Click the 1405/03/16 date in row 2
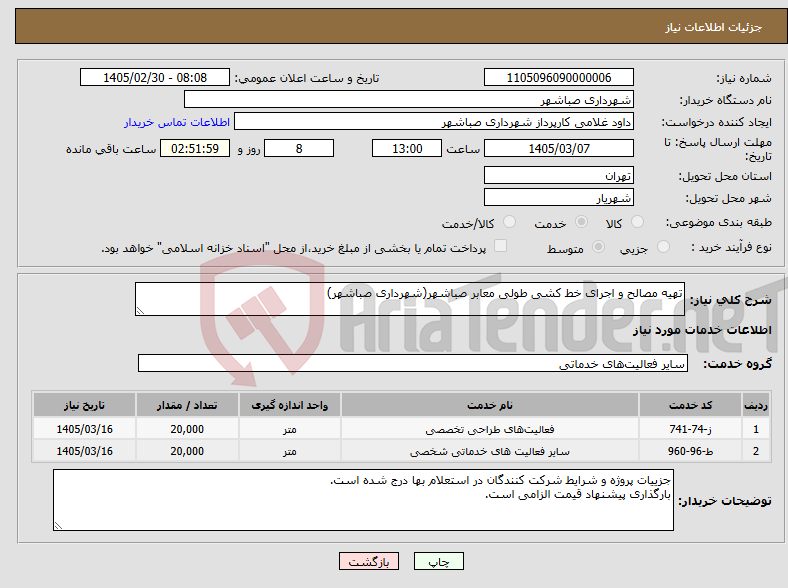 [x=84, y=451]
